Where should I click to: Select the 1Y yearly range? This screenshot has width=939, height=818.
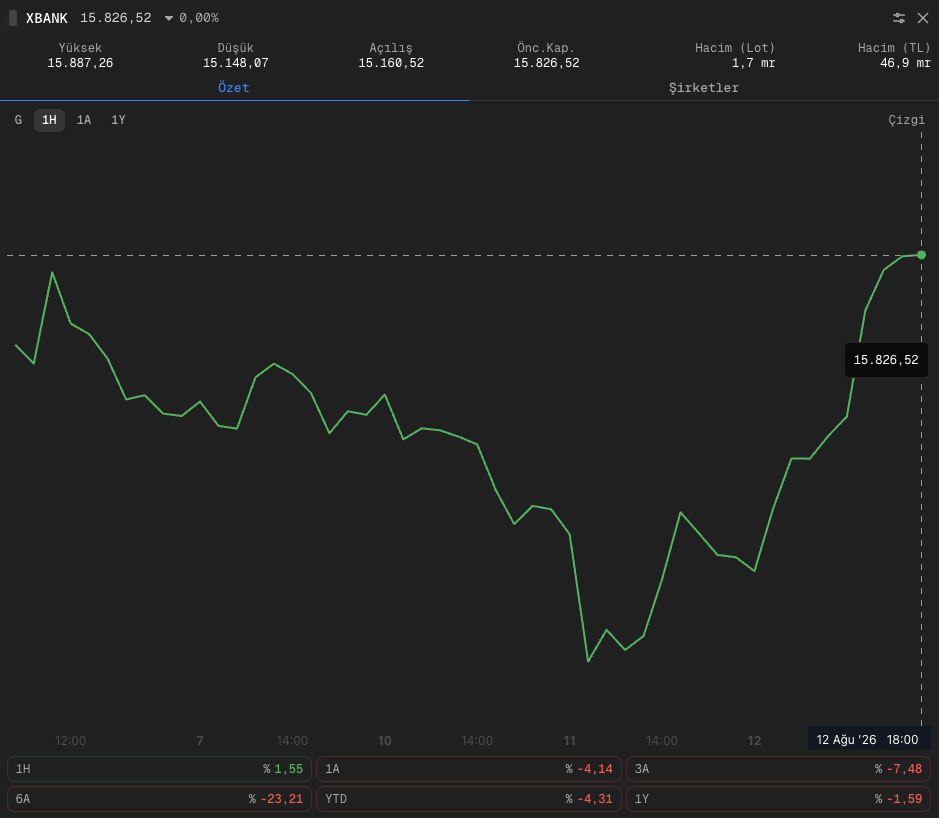(x=118, y=120)
